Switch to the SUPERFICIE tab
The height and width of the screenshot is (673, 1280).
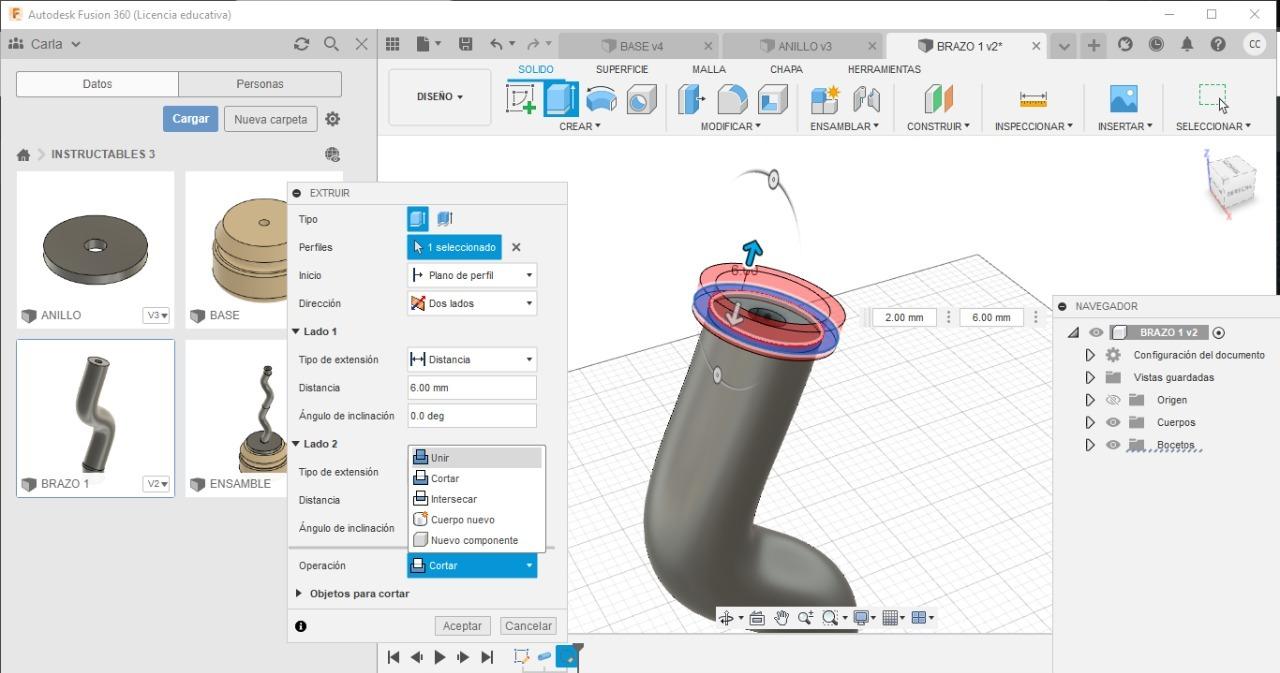tap(622, 69)
